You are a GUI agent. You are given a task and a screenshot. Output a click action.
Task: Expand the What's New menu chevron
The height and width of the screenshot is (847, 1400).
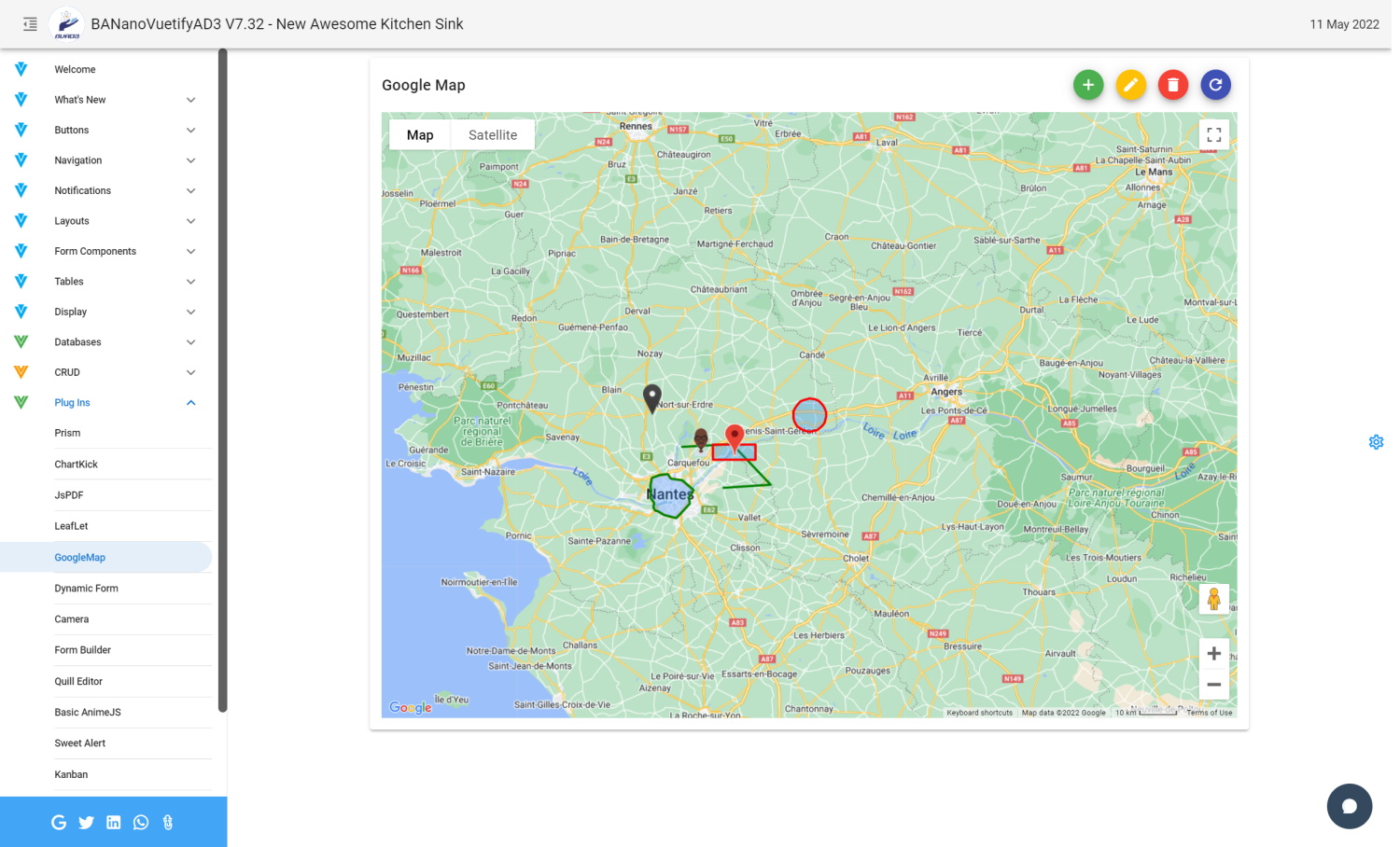pos(190,100)
